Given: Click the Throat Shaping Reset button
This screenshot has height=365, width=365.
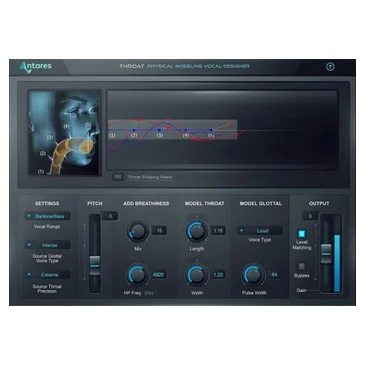Looking at the screenshot, I should [x=118, y=177].
